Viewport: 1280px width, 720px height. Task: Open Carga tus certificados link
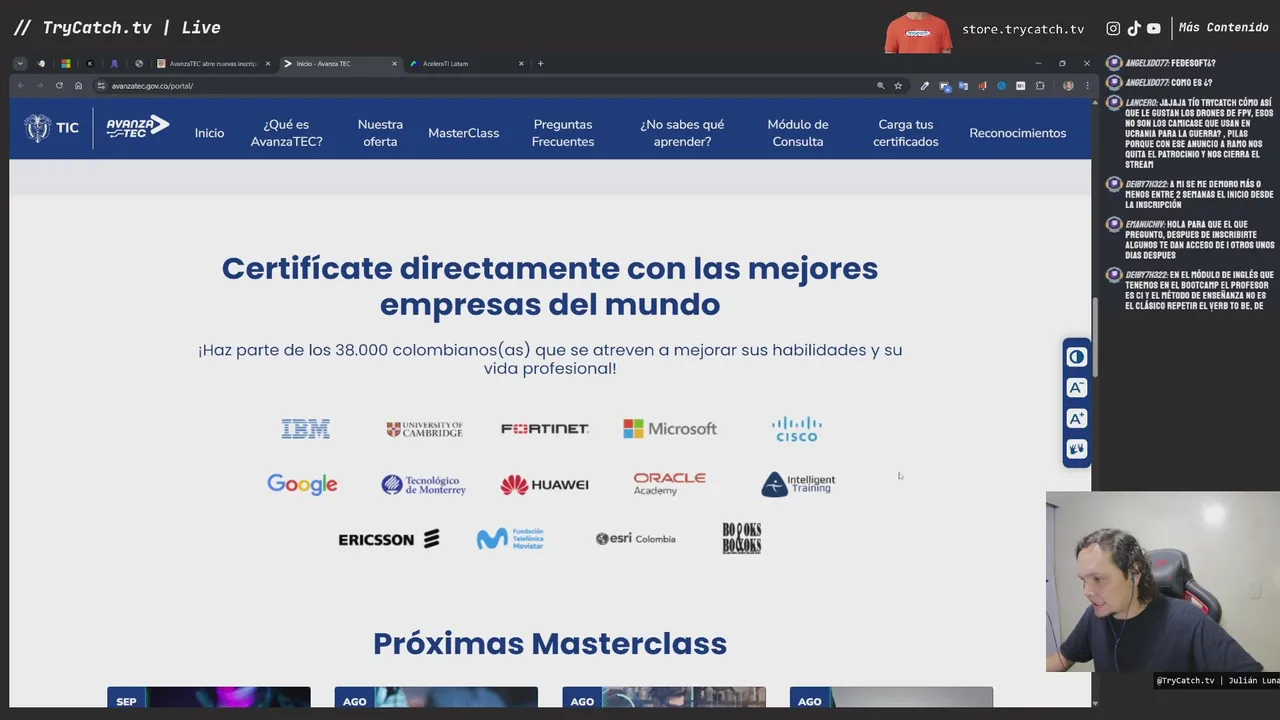pos(906,133)
